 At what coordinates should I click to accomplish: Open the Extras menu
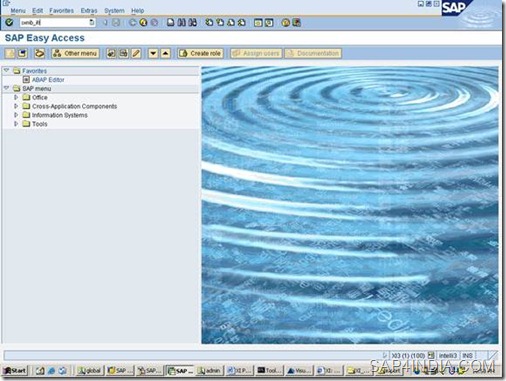coord(89,11)
